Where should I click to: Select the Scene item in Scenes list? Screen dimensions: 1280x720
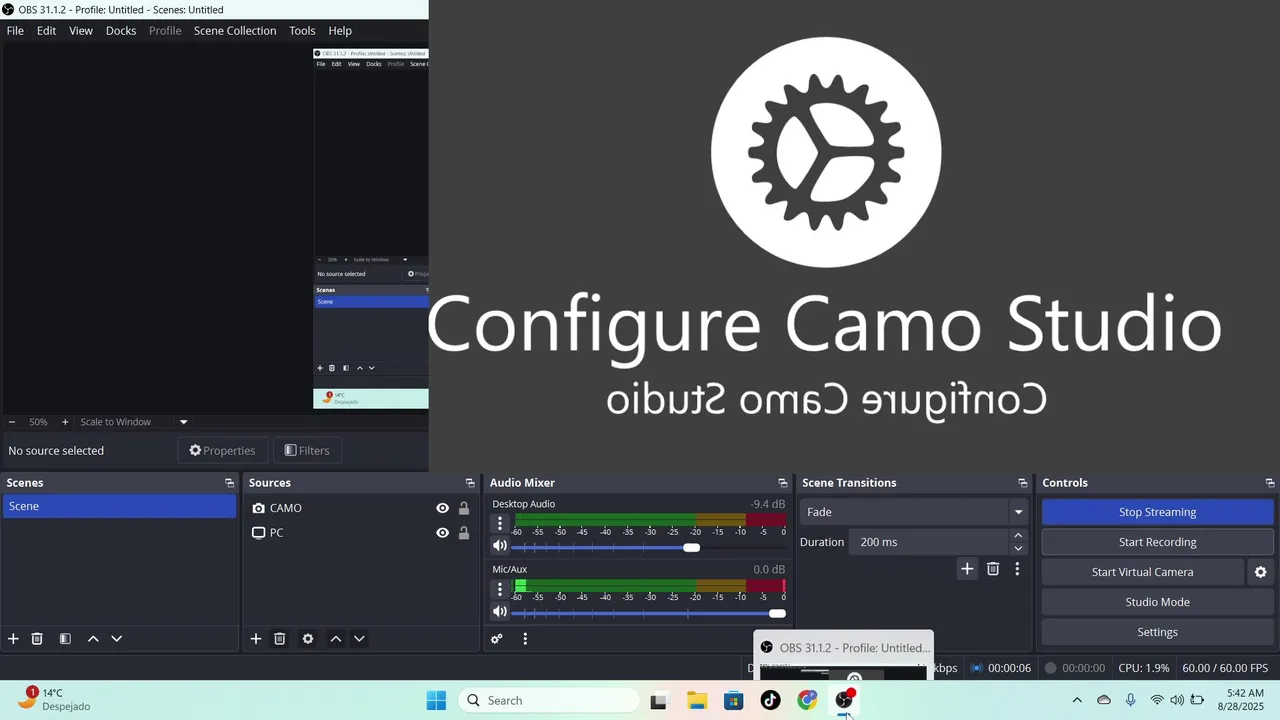point(119,506)
